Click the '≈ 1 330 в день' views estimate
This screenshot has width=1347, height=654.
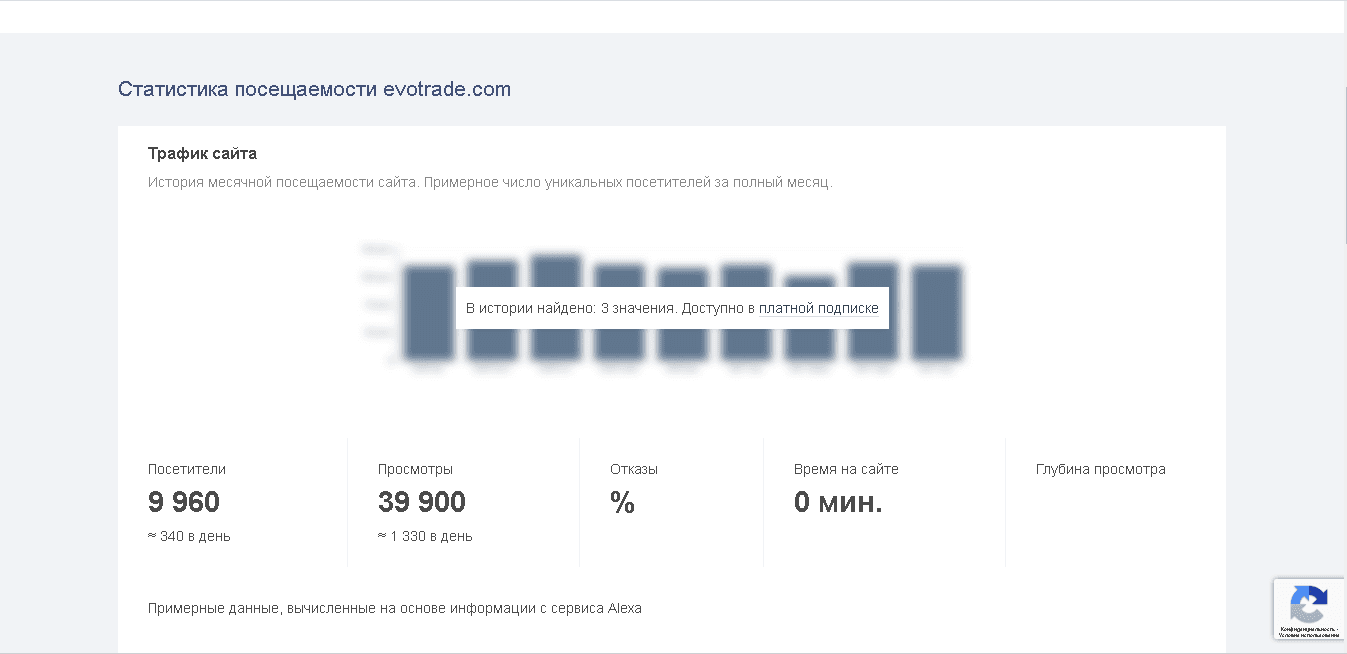click(x=425, y=536)
